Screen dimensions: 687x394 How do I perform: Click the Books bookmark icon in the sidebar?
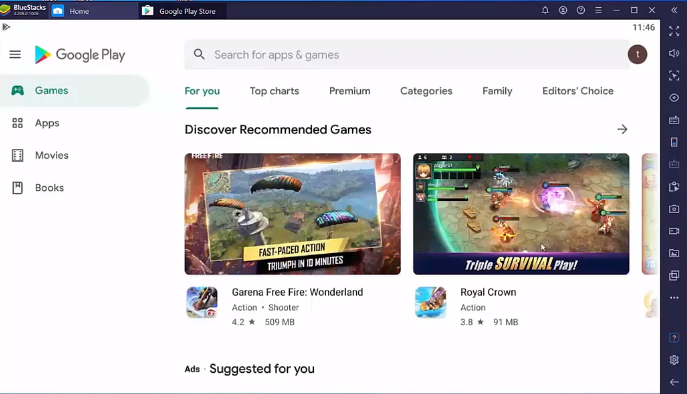tap(18, 188)
